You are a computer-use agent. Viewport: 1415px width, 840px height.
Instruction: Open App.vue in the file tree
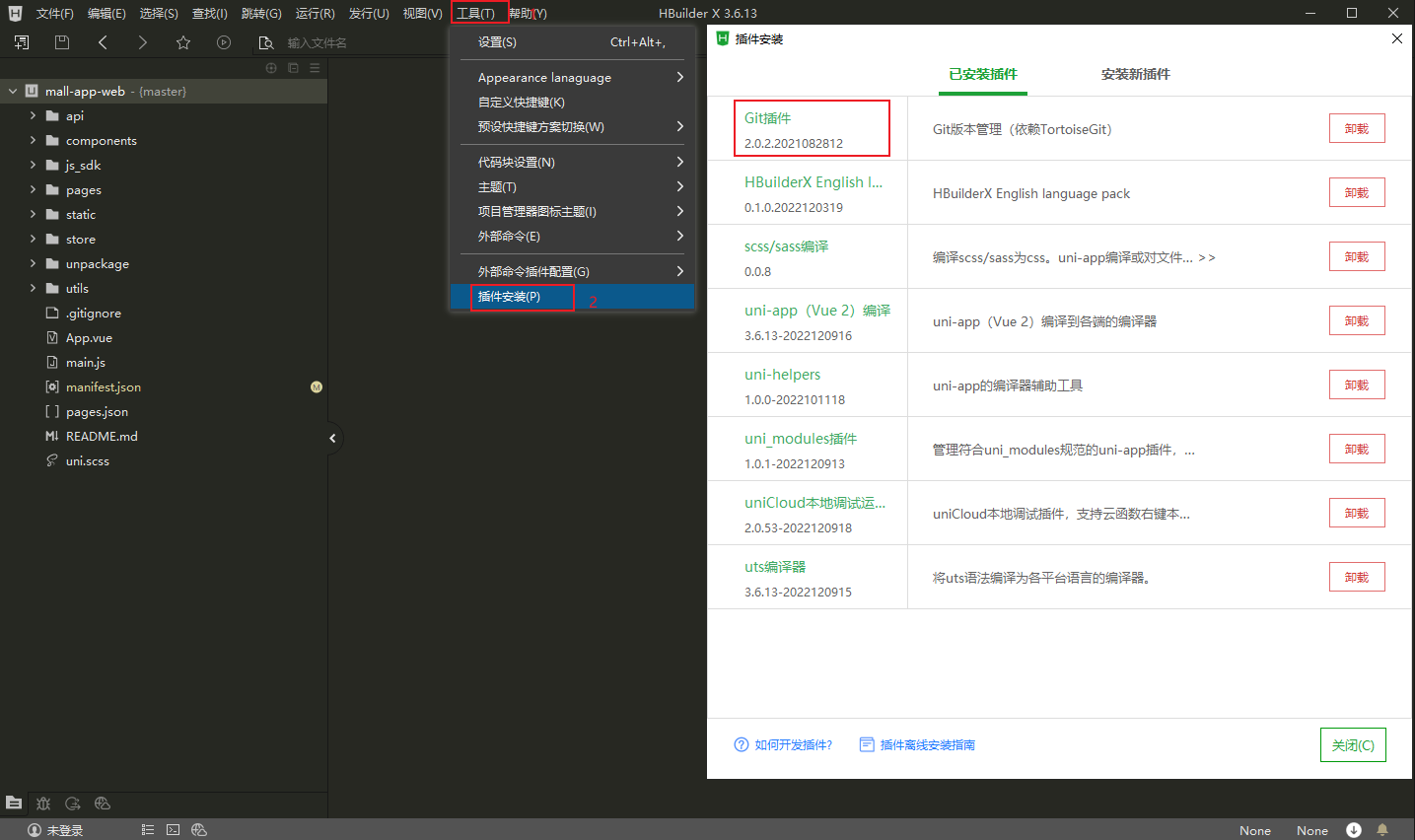89,337
